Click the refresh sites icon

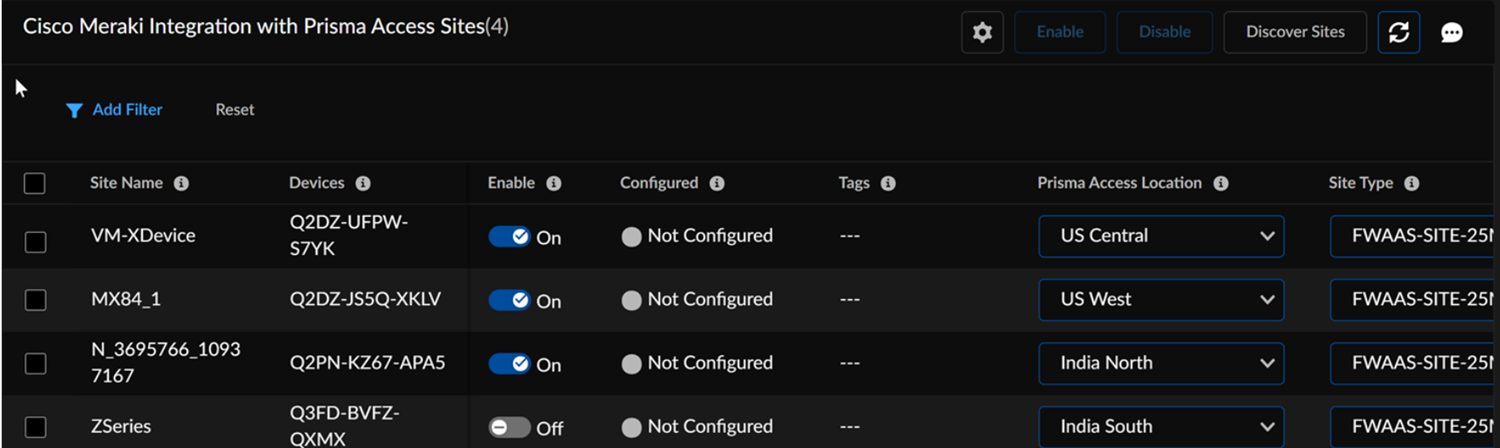1398,33
